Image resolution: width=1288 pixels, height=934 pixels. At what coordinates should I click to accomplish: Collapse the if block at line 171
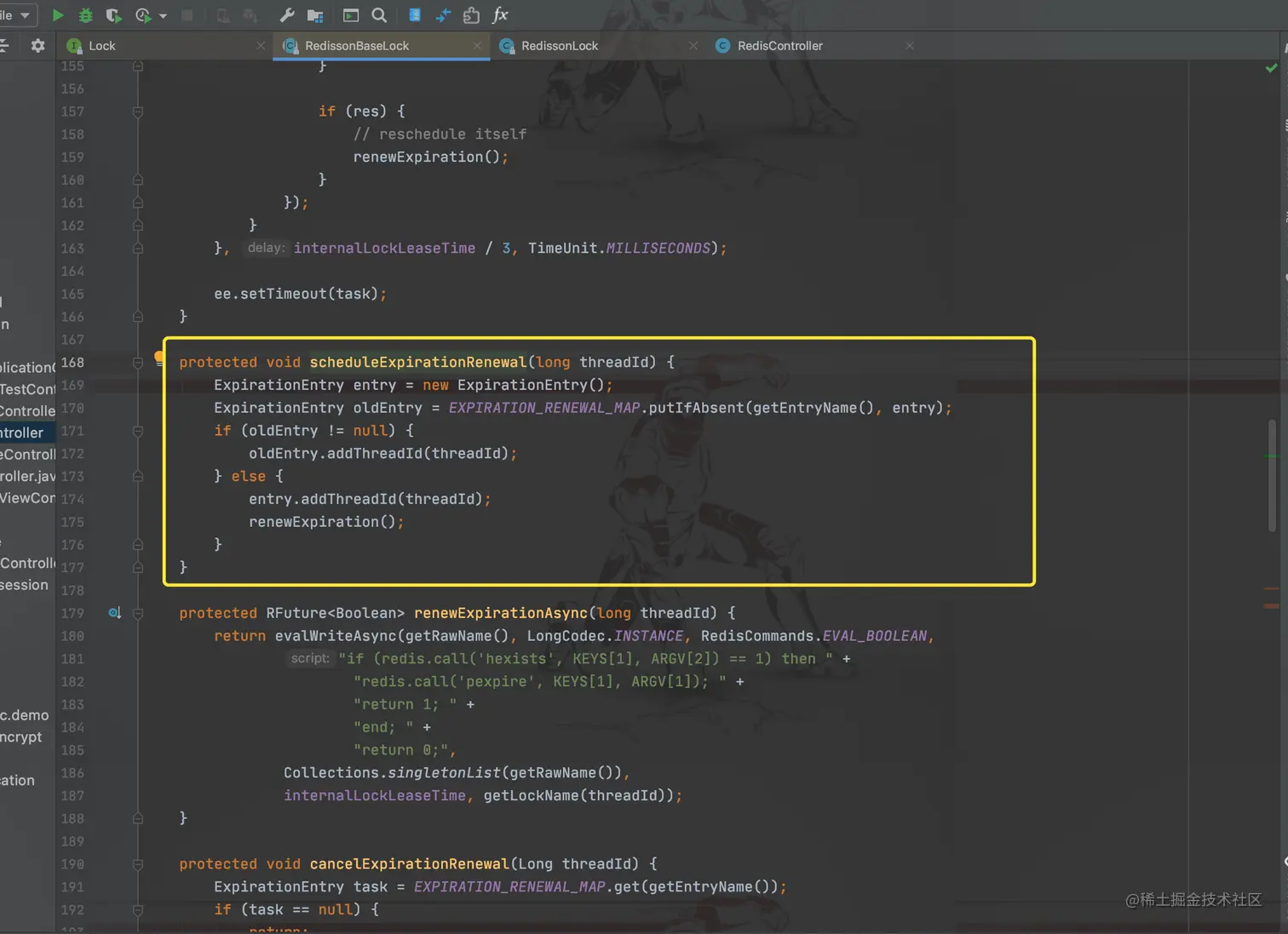click(x=138, y=431)
